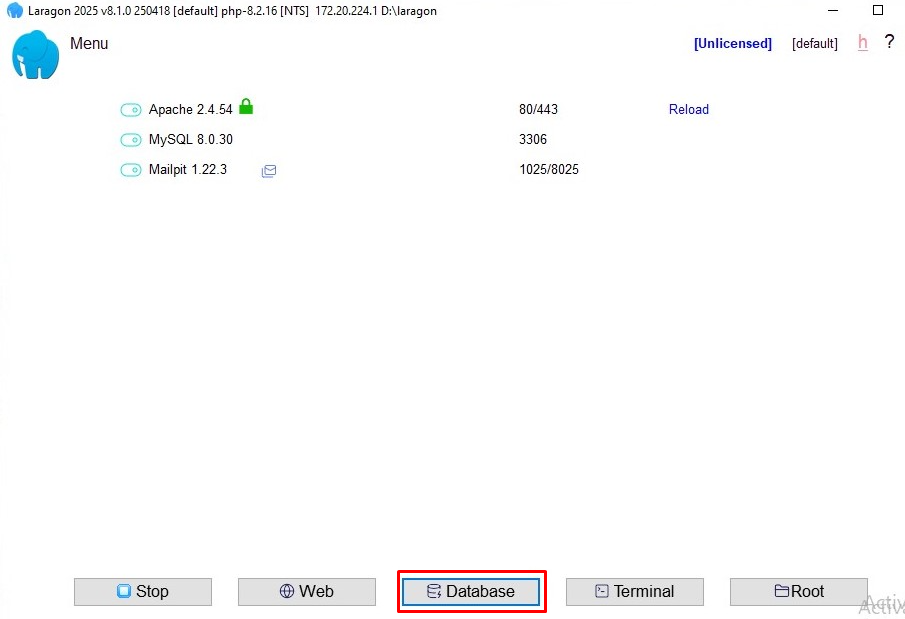This screenshot has width=905, height=619.
Task: Toggle the MySQL 8.0.30 service switch
Action: pos(131,140)
